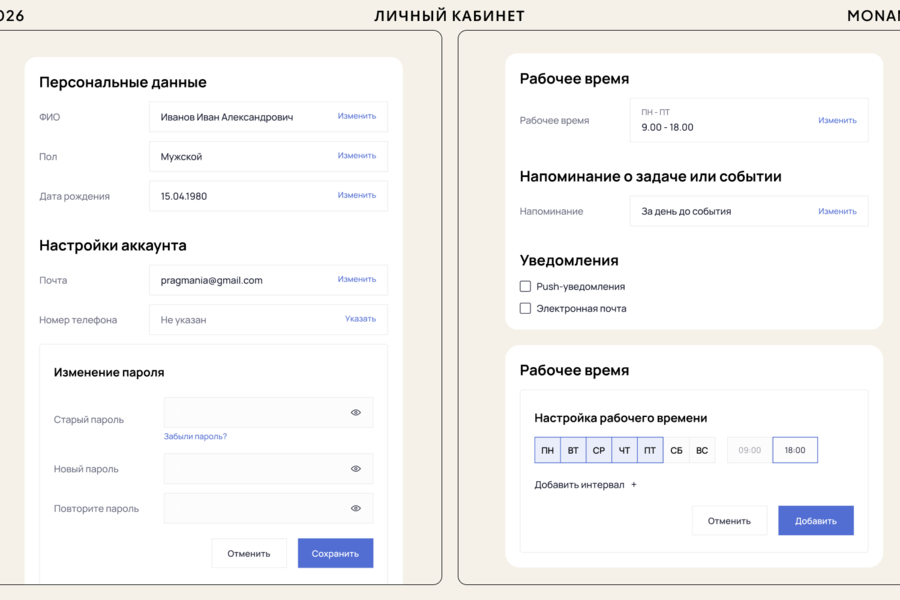Click the Не указан phone value
The width and height of the screenshot is (900, 600).
tap(183, 320)
